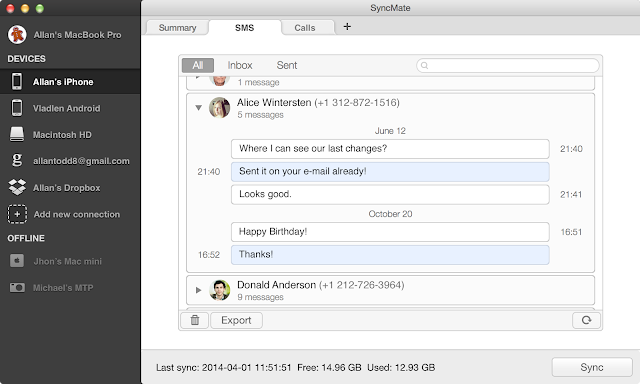The width and height of the screenshot is (640, 384).
Task: Click the Dropbox logo icon
Action: click(17, 187)
